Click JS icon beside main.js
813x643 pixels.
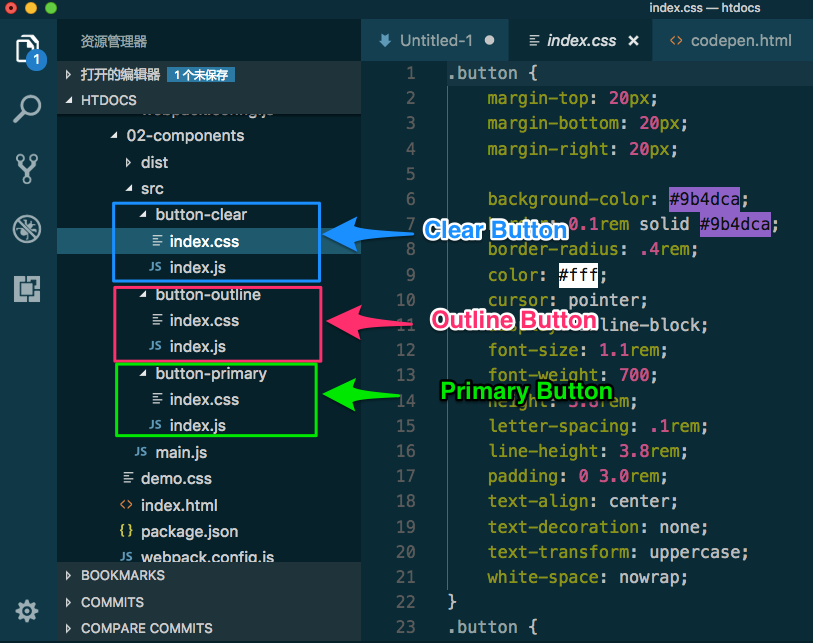pos(141,452)
